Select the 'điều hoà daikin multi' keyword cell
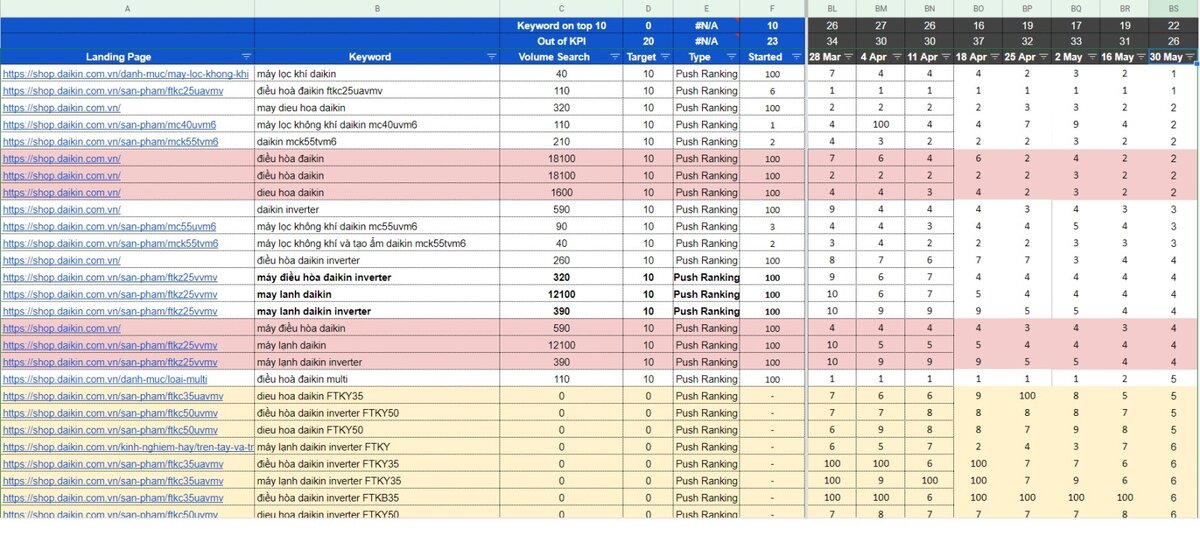This screenshot has height=557, width=1200. 377,379
